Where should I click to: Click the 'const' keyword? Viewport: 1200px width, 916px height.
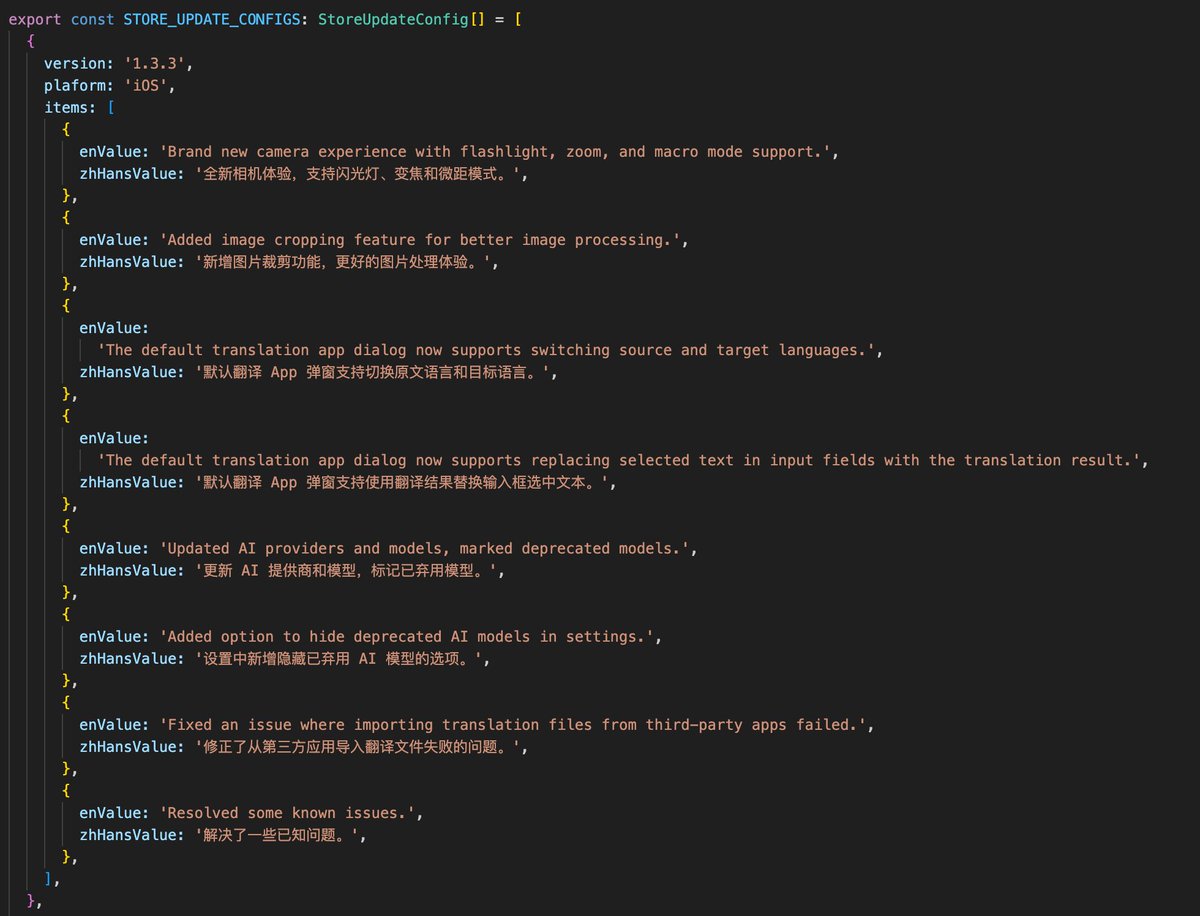(93, 19)
